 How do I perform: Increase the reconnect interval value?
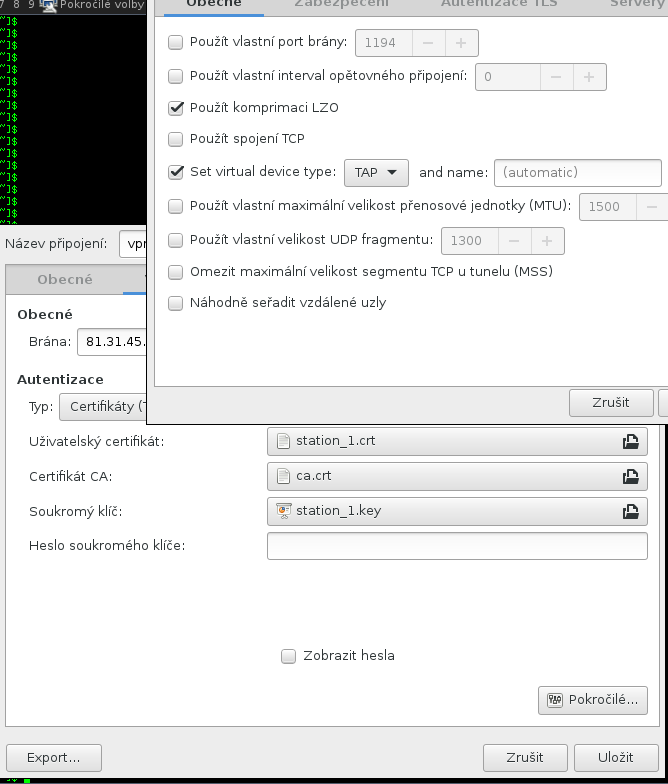[589, 77]
